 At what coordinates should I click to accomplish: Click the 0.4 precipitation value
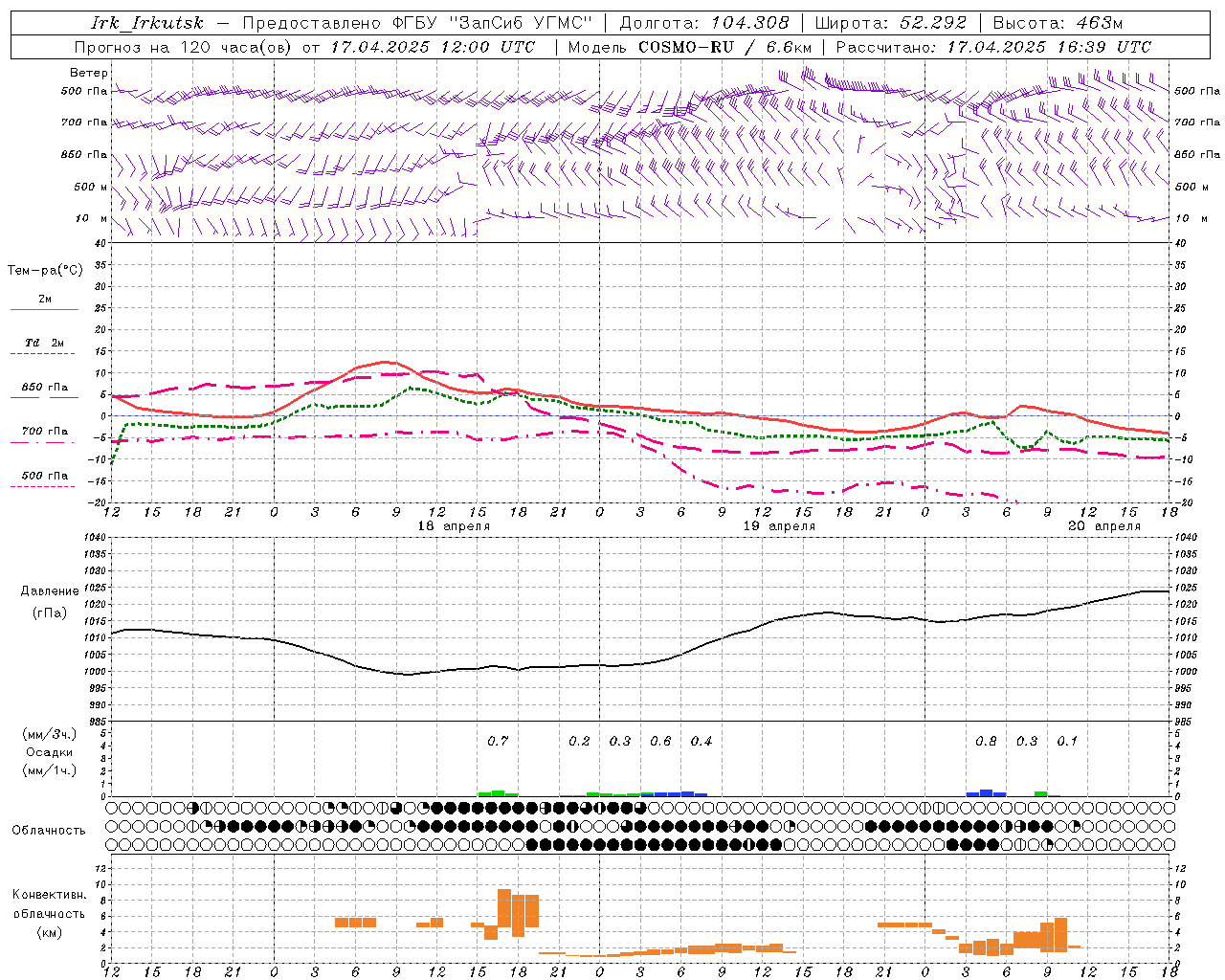click(702, 741)
